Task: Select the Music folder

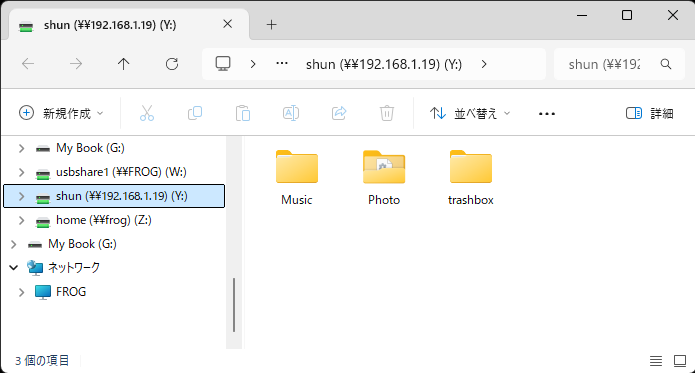Action: (x=297, y=178)
